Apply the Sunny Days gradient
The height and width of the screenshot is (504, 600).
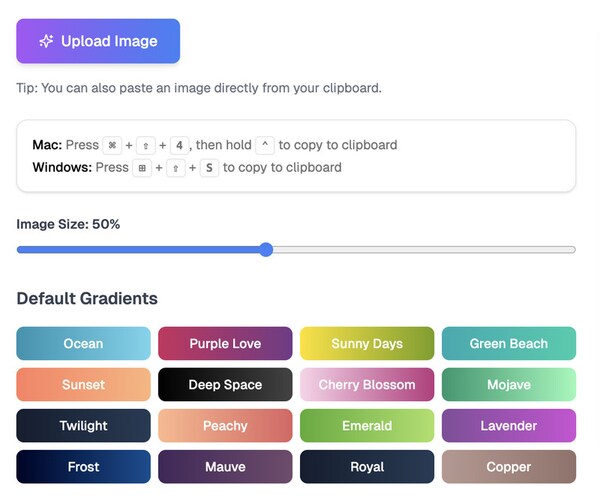click(367, 343)
